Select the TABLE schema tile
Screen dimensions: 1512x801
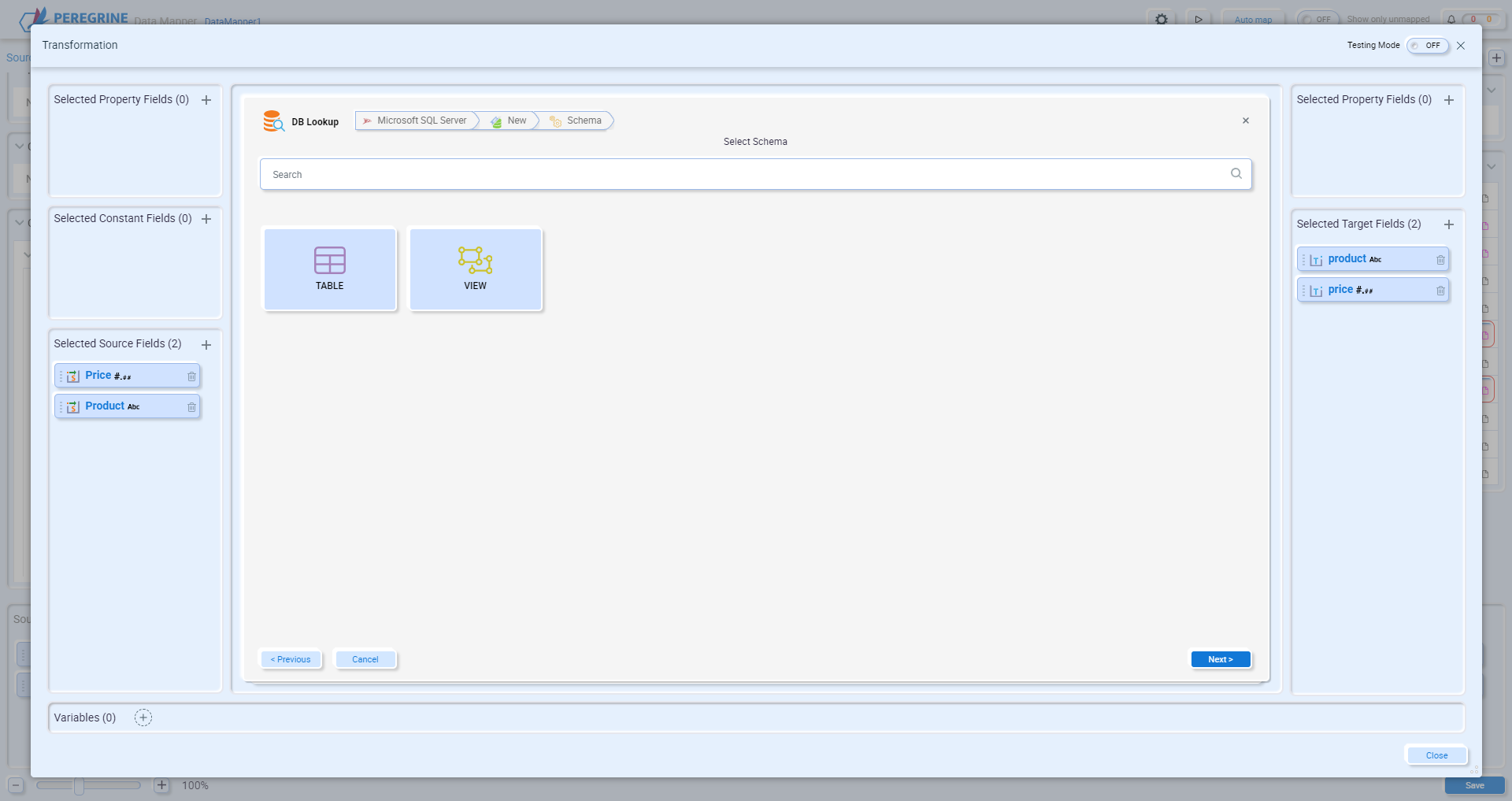pos(330,269)
